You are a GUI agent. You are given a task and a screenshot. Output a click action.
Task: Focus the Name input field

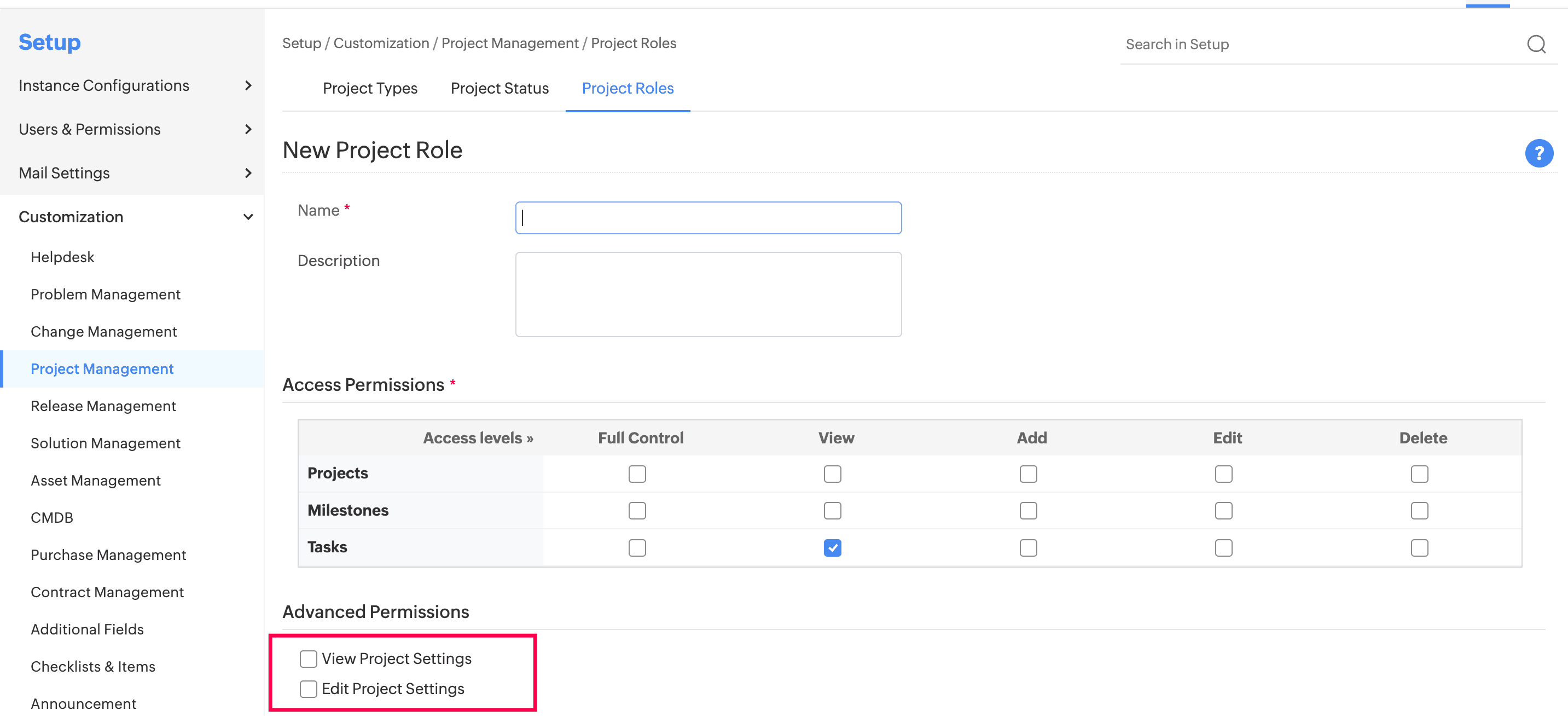coord(708,218)
